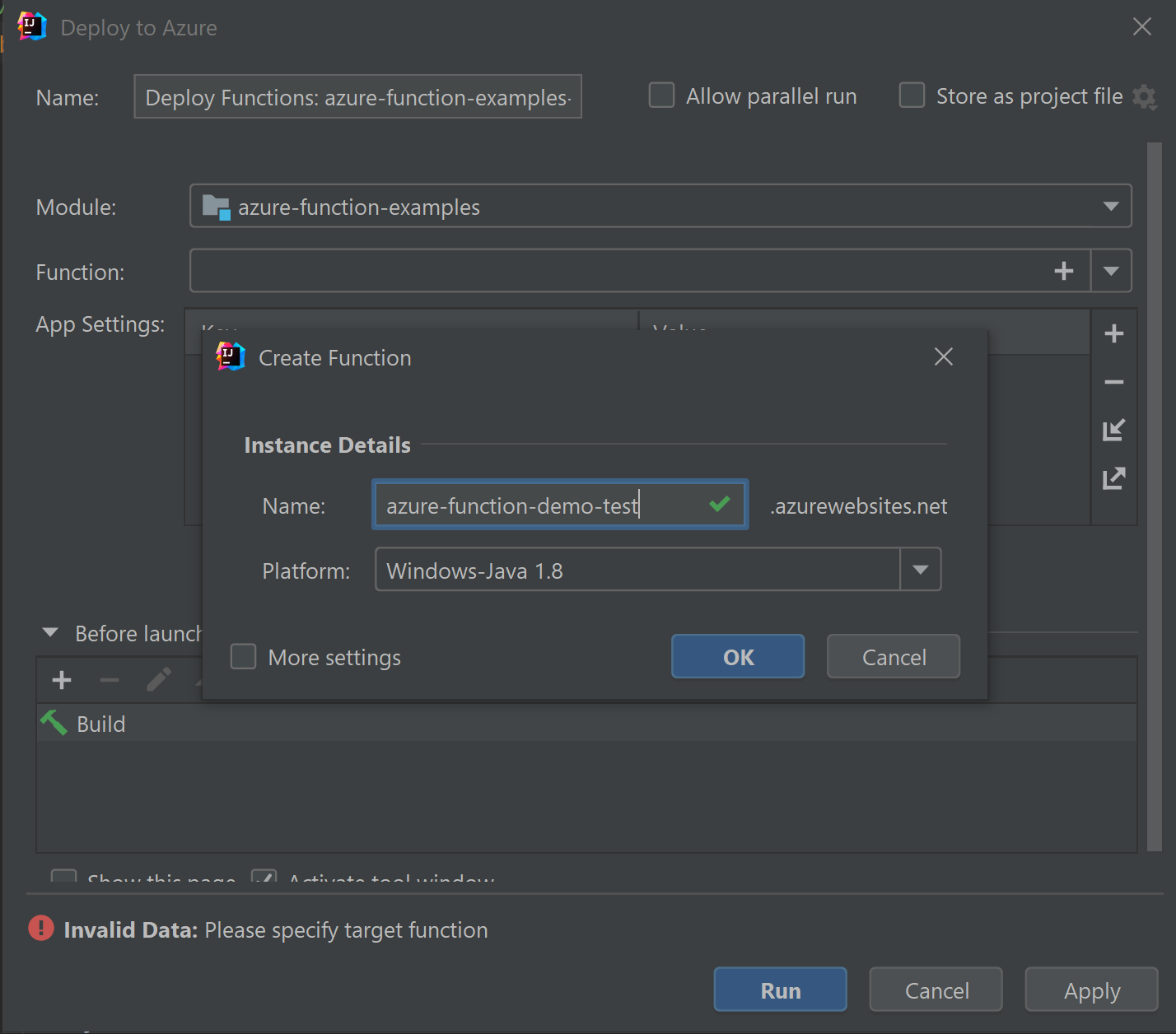Select the Build hammer task entry
This screenshot has height=1034, width=1176.
tap(100, 724)
